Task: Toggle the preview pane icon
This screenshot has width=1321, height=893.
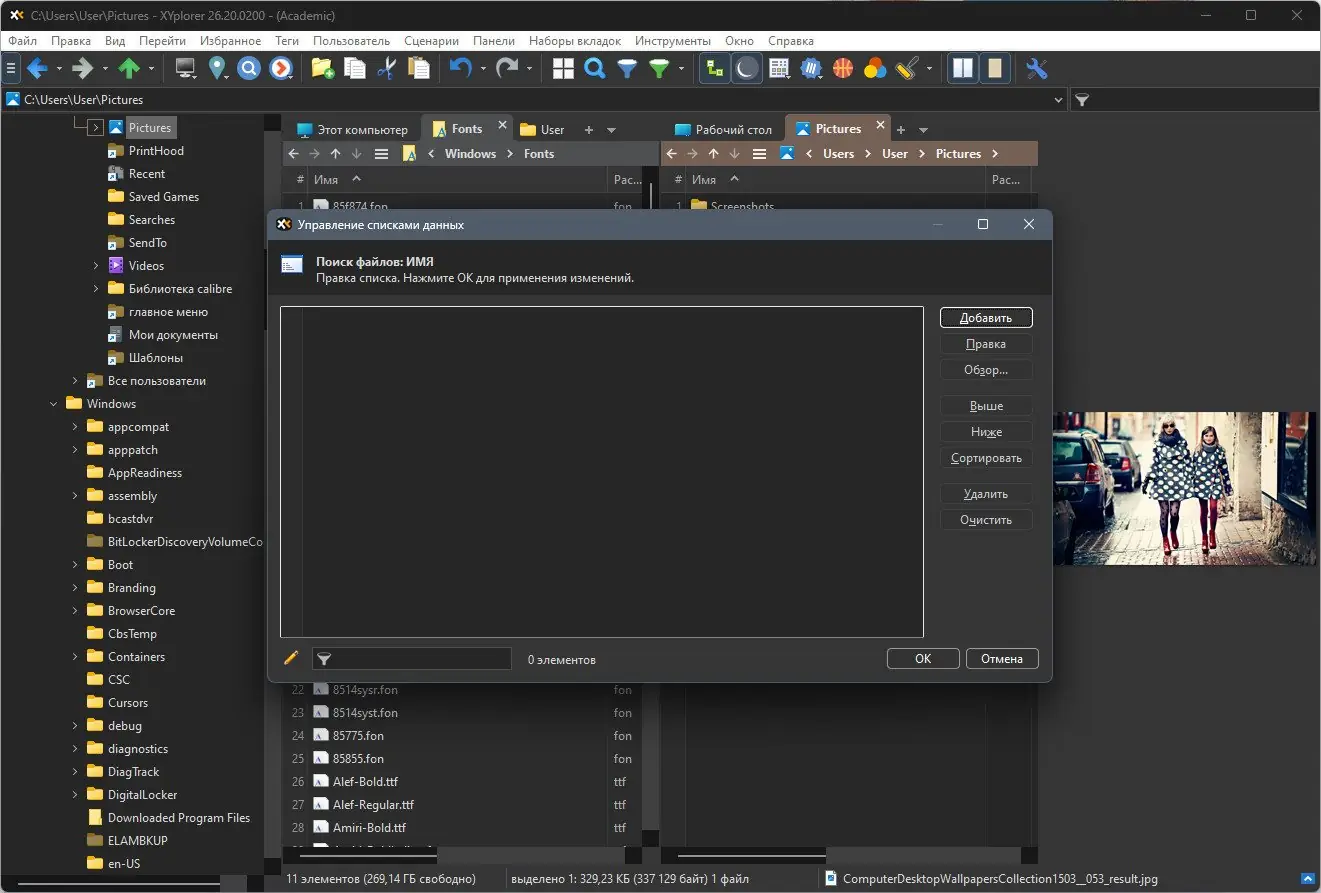Action: click(x=995, y=68)
